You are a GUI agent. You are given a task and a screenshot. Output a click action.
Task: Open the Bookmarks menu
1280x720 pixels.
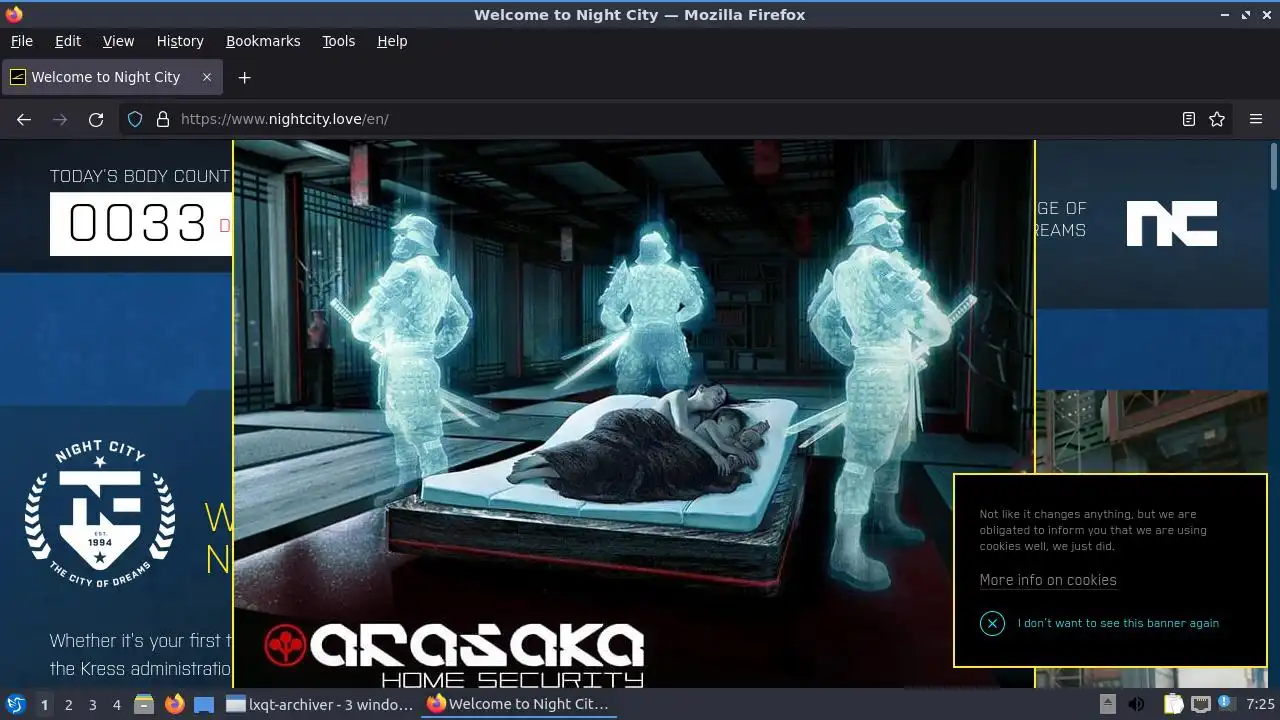(x=263, y=41)
